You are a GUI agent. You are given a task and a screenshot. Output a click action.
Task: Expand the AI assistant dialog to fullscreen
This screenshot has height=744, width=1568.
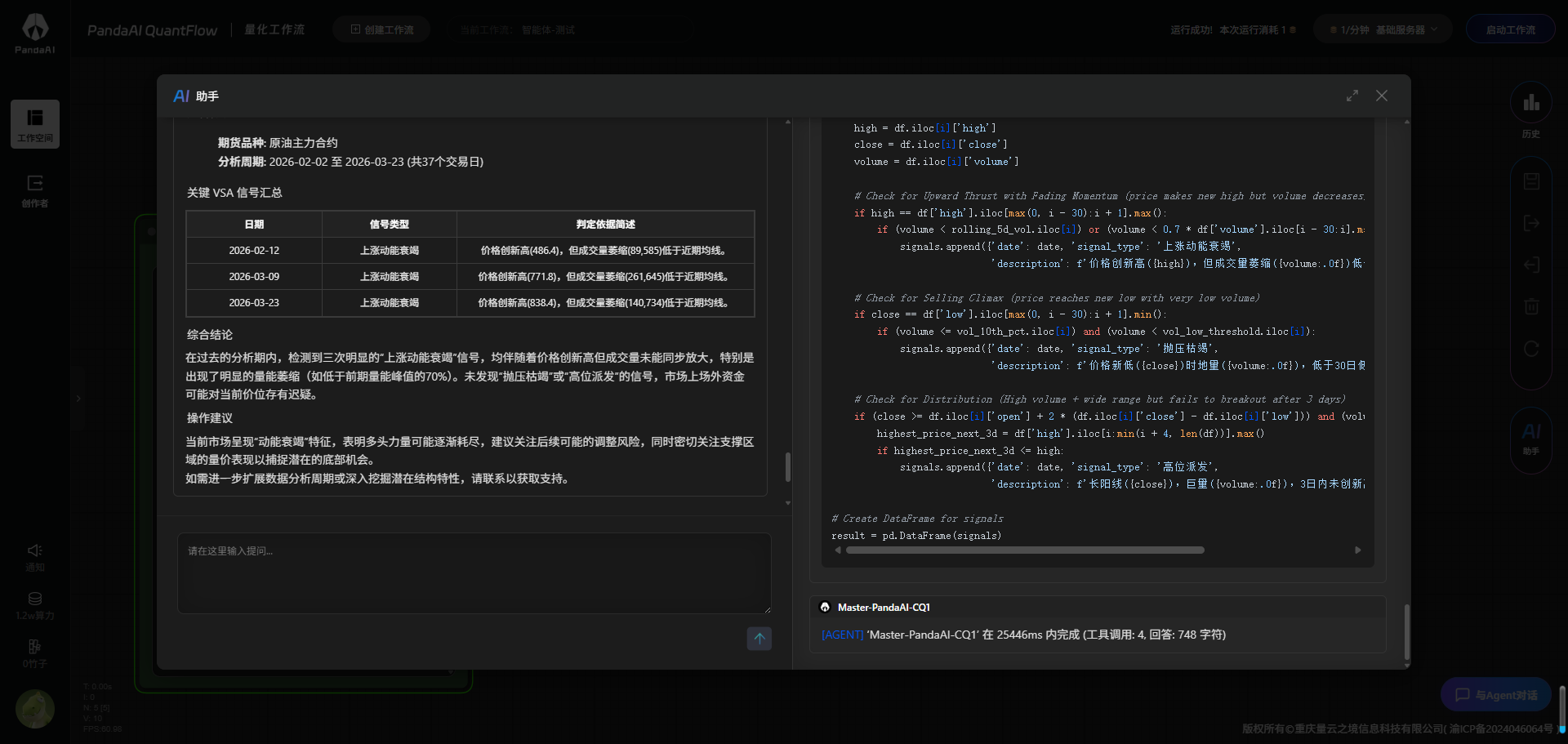click(x=1352, y=96)
